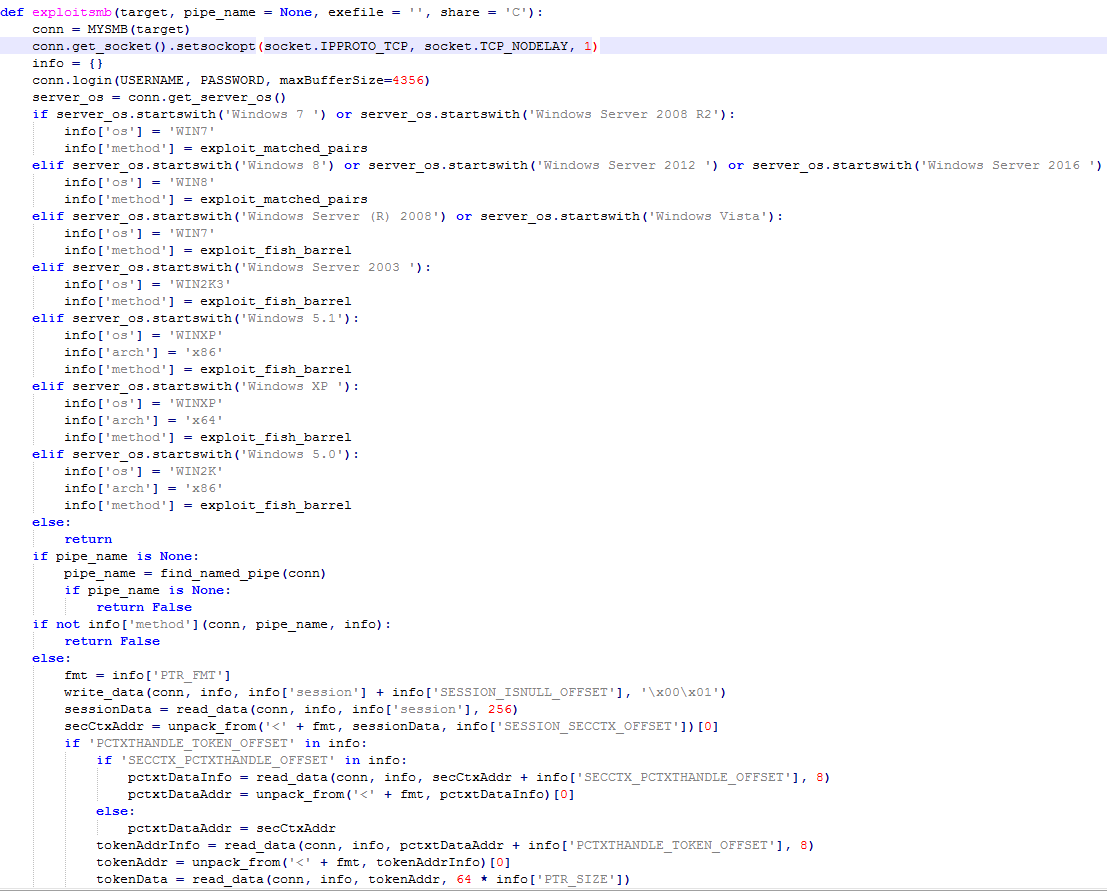Click the 'Windows XP ' string literal
Viewport: 1107px width, 891px height.
pyautogui.click(x=292, y=386)
